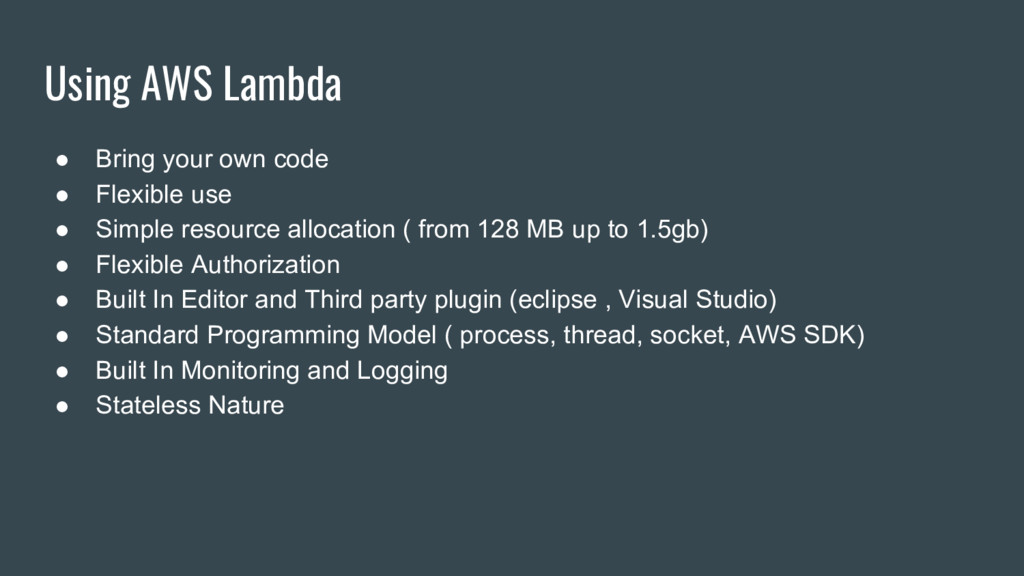The width and height of the screenshot is (1024, 576).
Task: Click the bullet dot beside "Bring your own code"
Action: tap(62, 160)
